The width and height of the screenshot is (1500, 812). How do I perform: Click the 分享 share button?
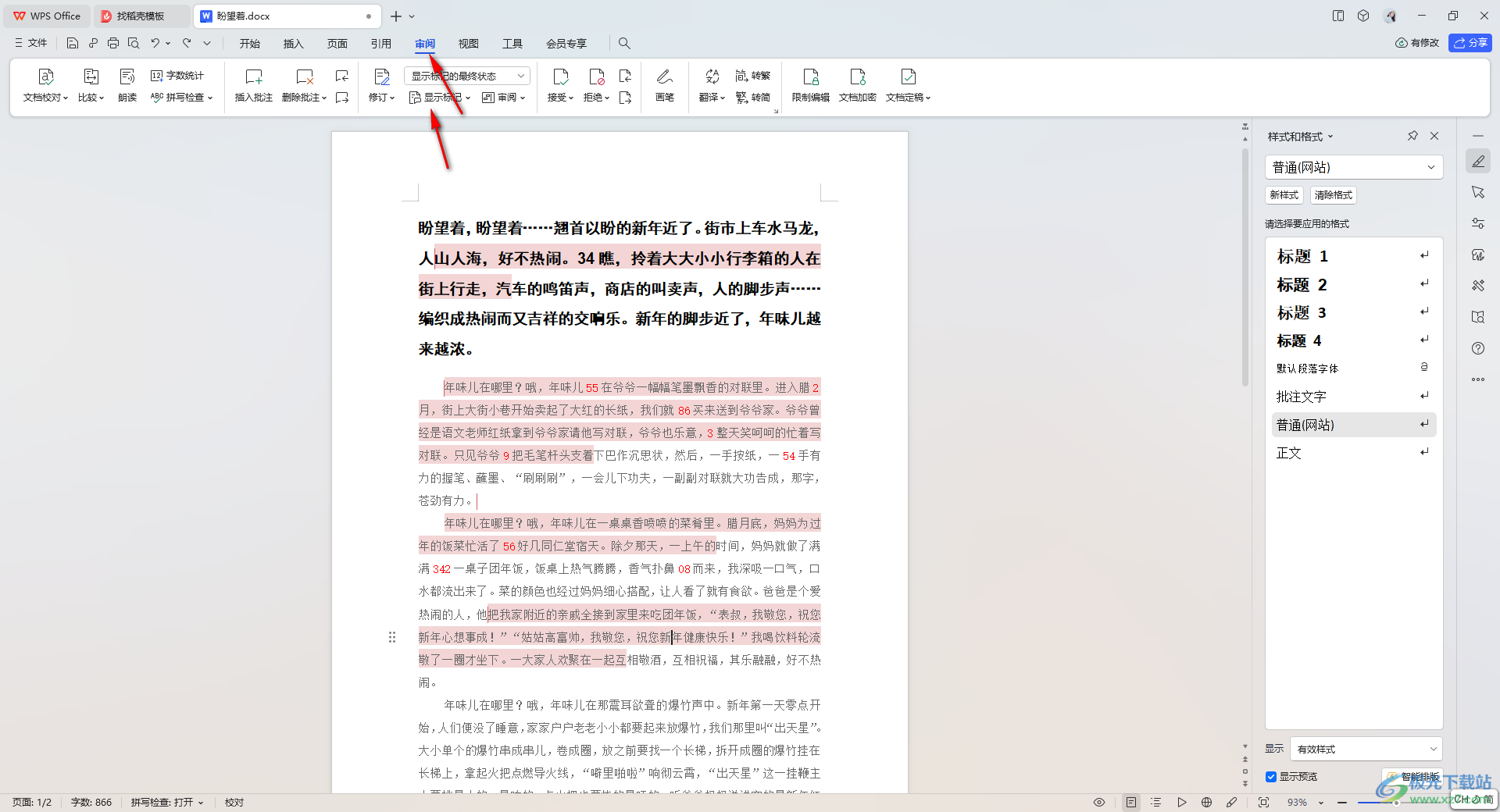click(x=1470, y=43)
